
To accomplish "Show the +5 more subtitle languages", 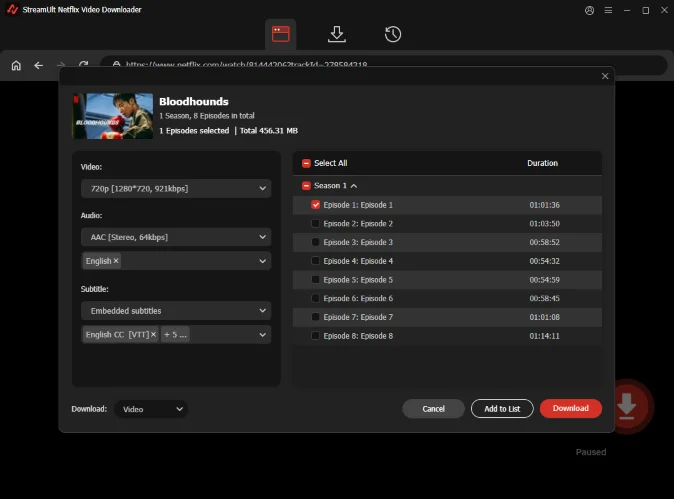I will click(175, 334).
